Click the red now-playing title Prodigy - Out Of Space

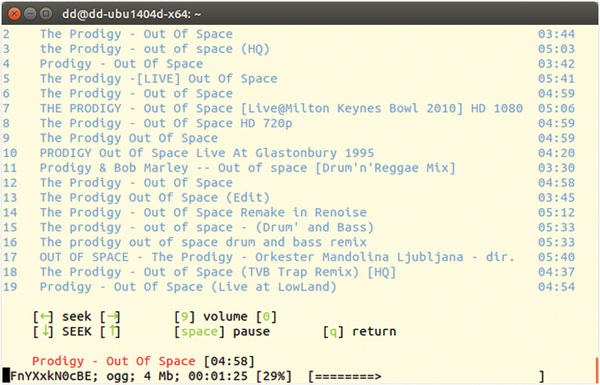114,361
